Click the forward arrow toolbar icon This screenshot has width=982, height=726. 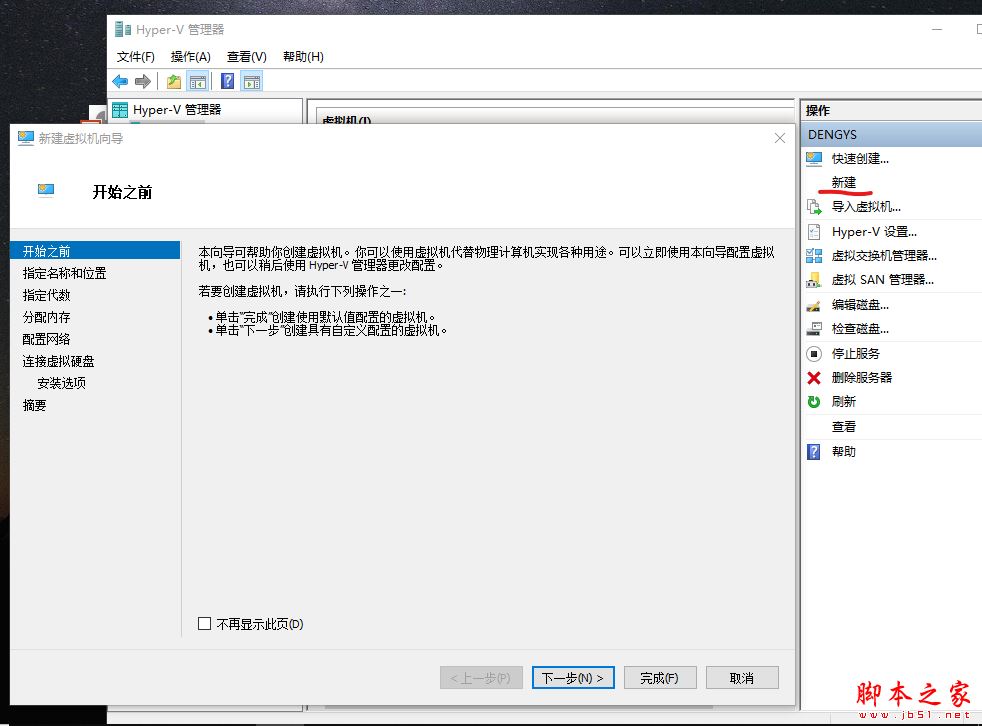pos(143,81)
